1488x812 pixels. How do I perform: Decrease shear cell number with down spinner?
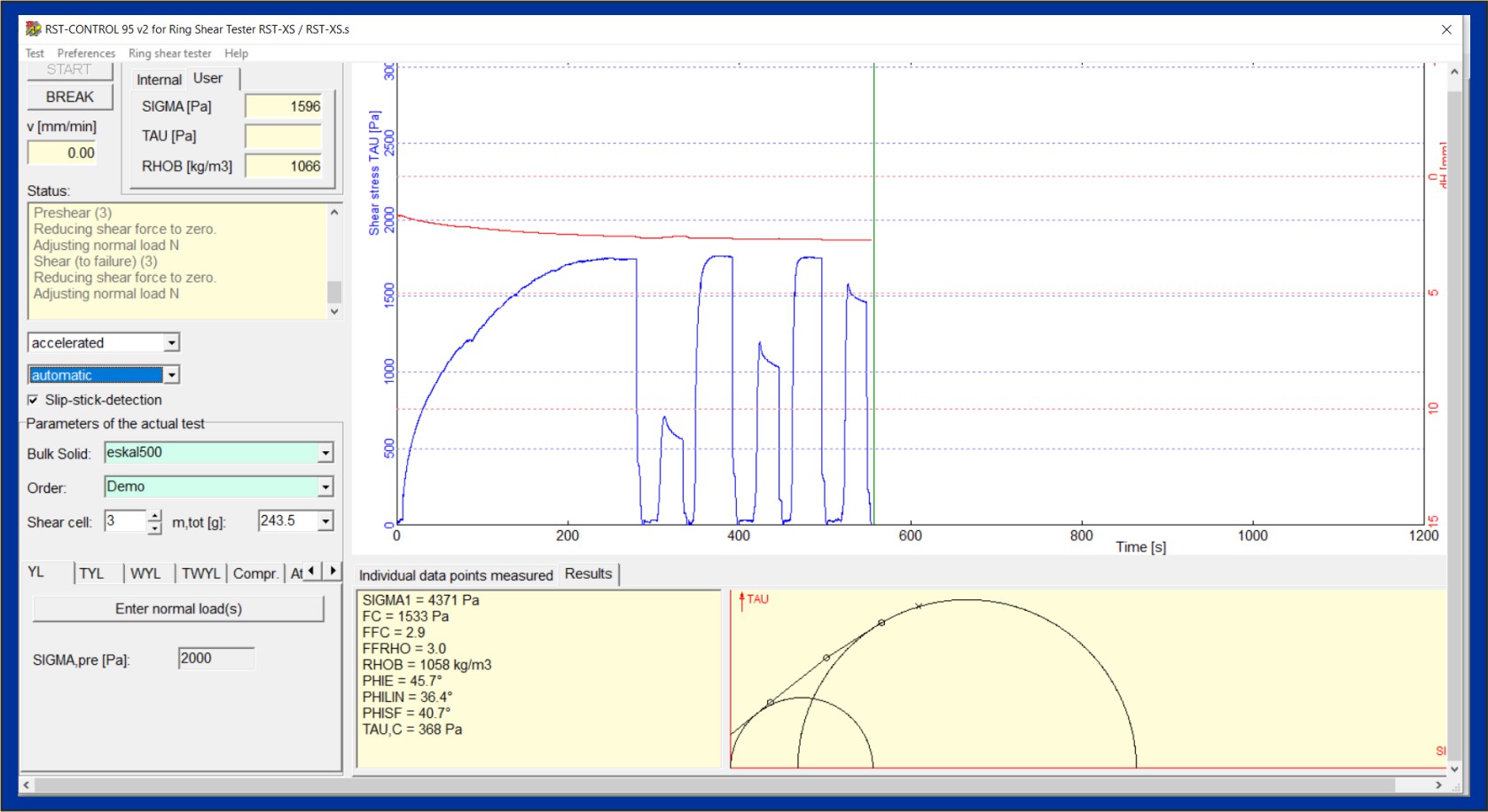(x=154, y=527)
